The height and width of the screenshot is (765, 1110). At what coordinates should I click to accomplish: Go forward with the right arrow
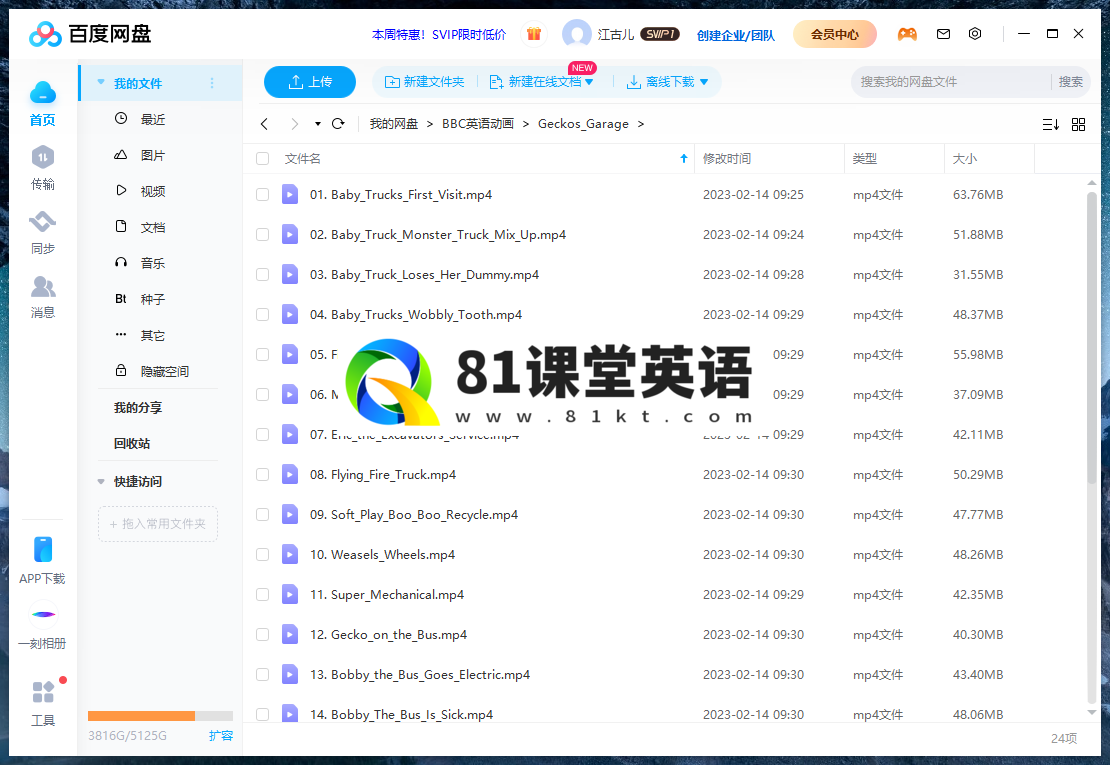(294, 124)
